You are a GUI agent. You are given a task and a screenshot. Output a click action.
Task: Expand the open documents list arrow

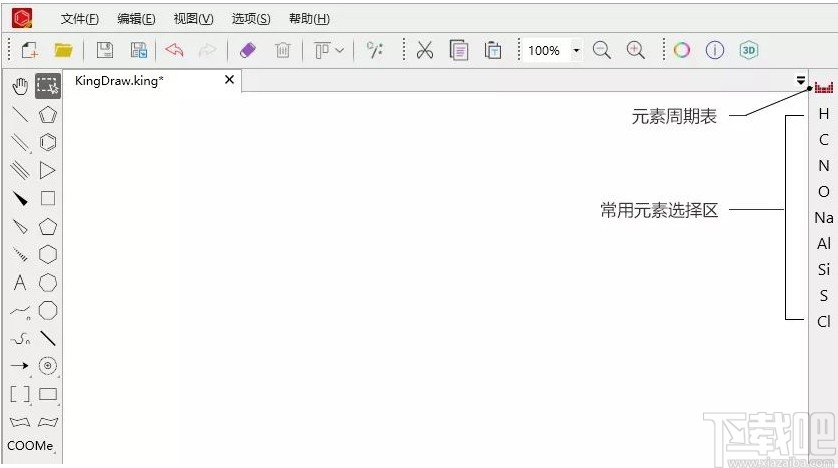click(x=801, y=80)
